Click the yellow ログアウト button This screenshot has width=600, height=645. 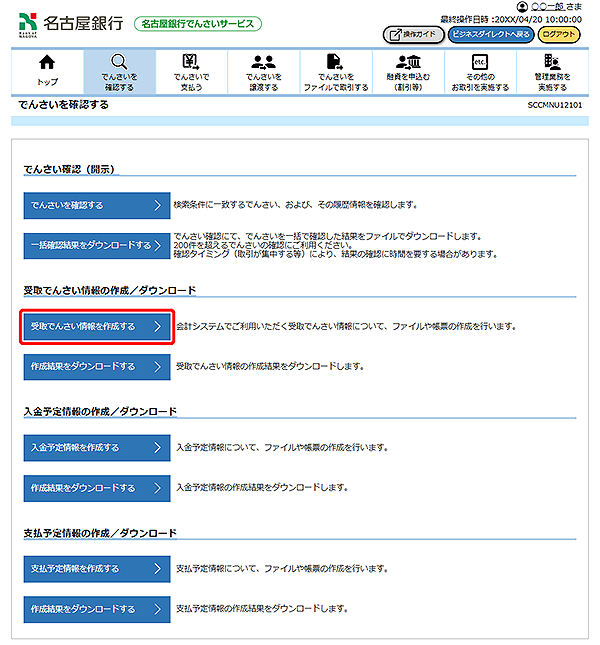click(x=558, y=34)
